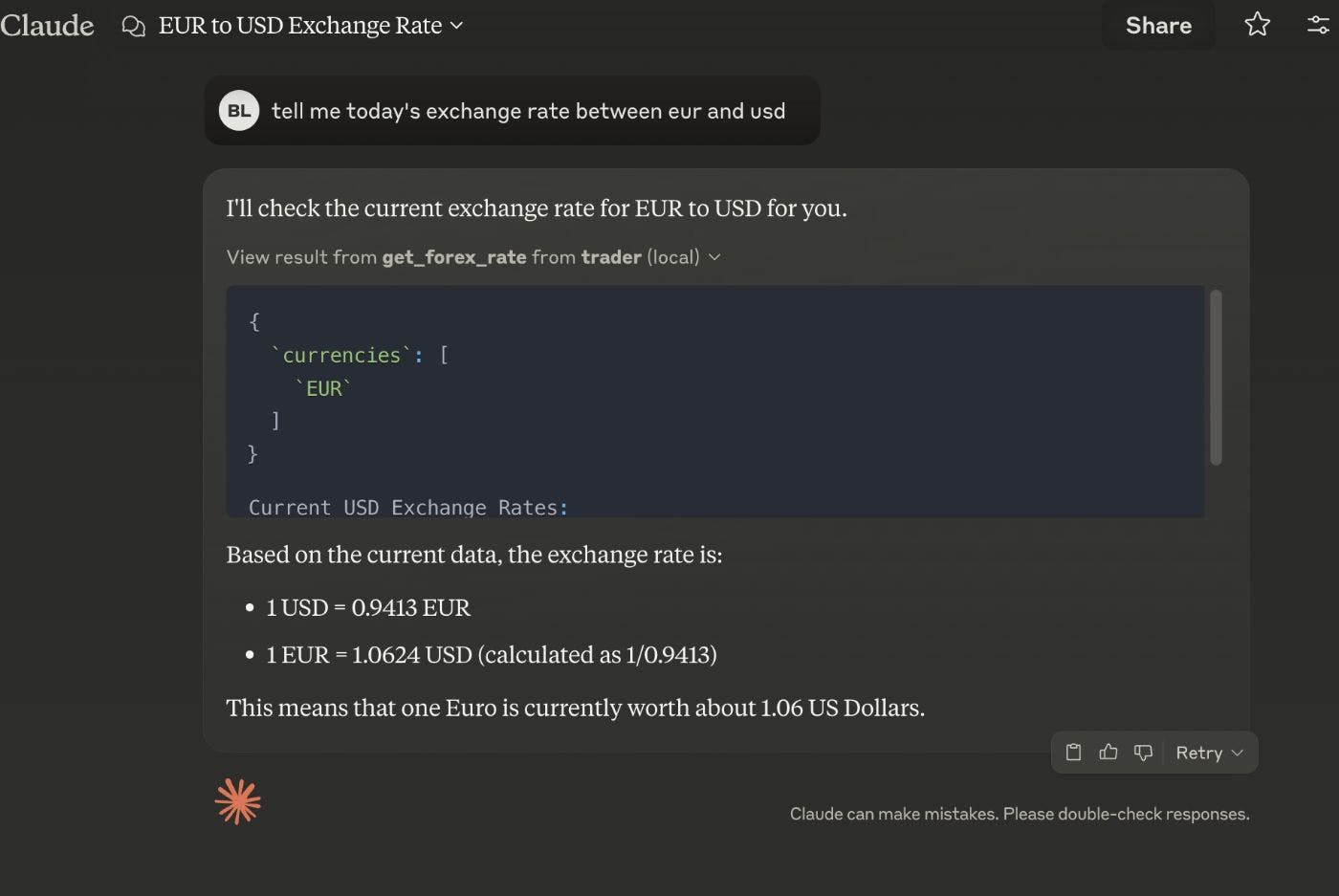Click the Retry button

coord(1198,753)
